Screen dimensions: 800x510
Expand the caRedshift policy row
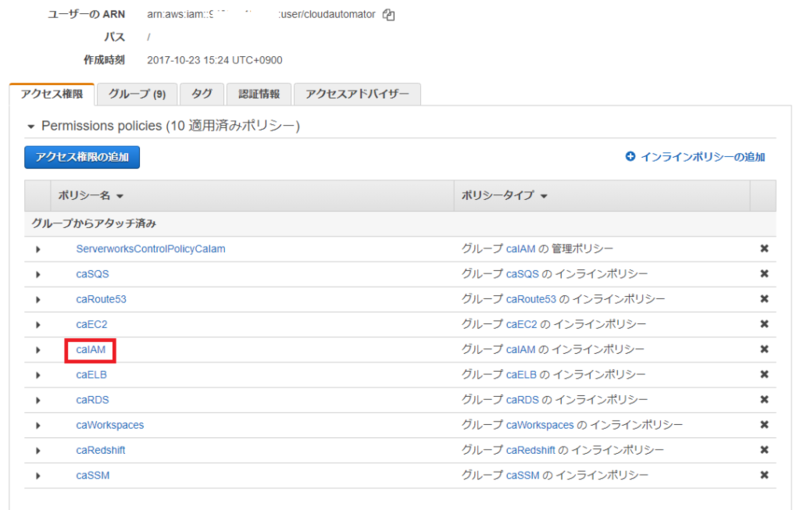click(38, 450)
